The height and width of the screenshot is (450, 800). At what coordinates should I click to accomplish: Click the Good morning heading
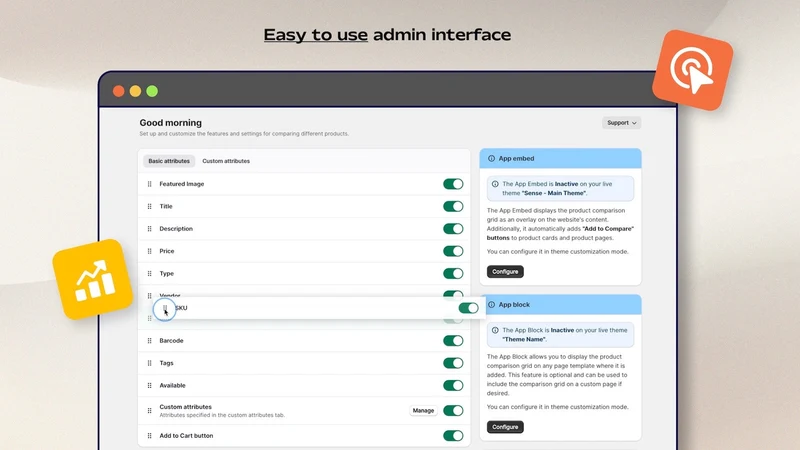point(170,122)
